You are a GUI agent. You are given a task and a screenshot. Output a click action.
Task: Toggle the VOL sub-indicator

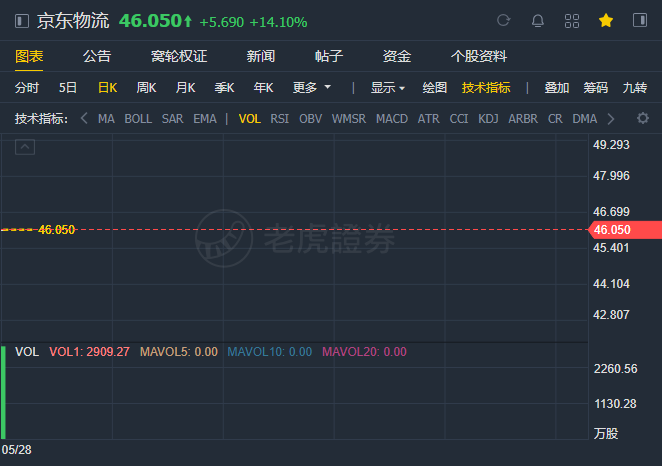point(250,119)
